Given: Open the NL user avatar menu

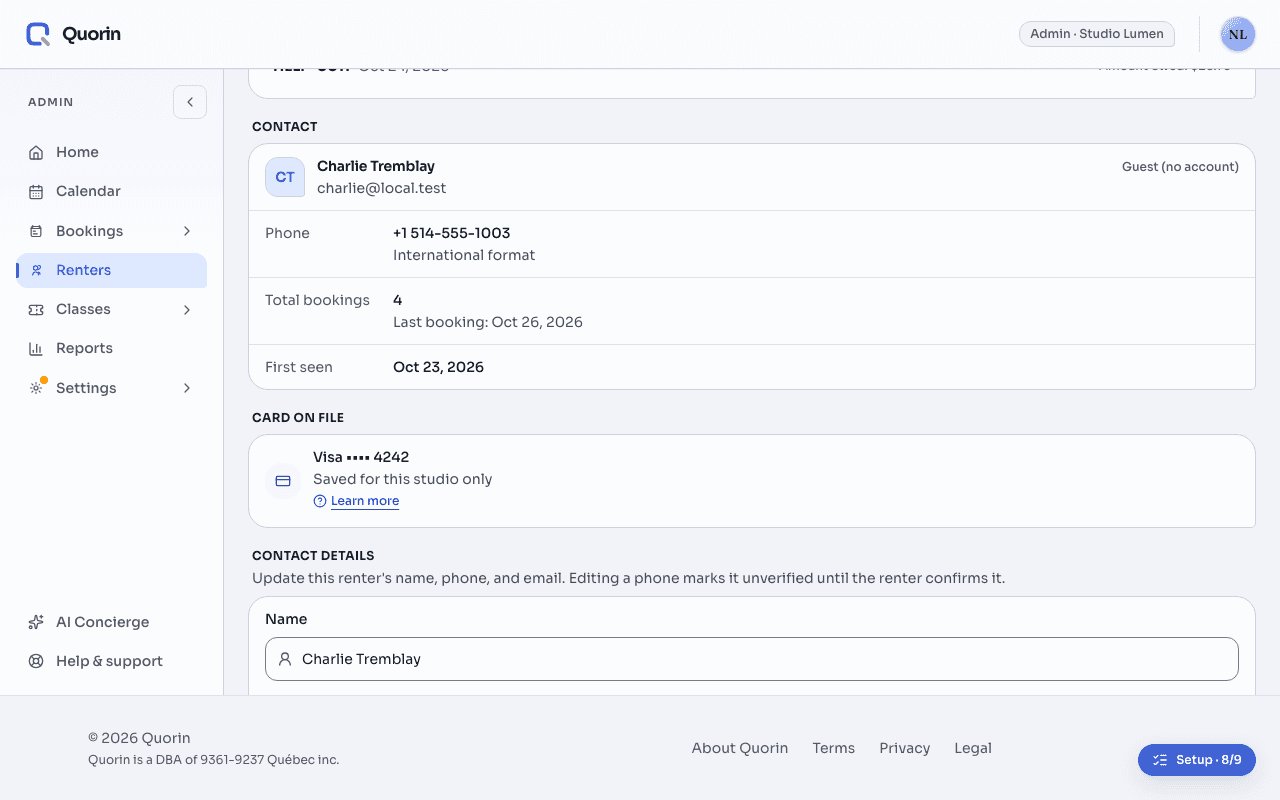Looking at the screenshot, I should 1238,34.
